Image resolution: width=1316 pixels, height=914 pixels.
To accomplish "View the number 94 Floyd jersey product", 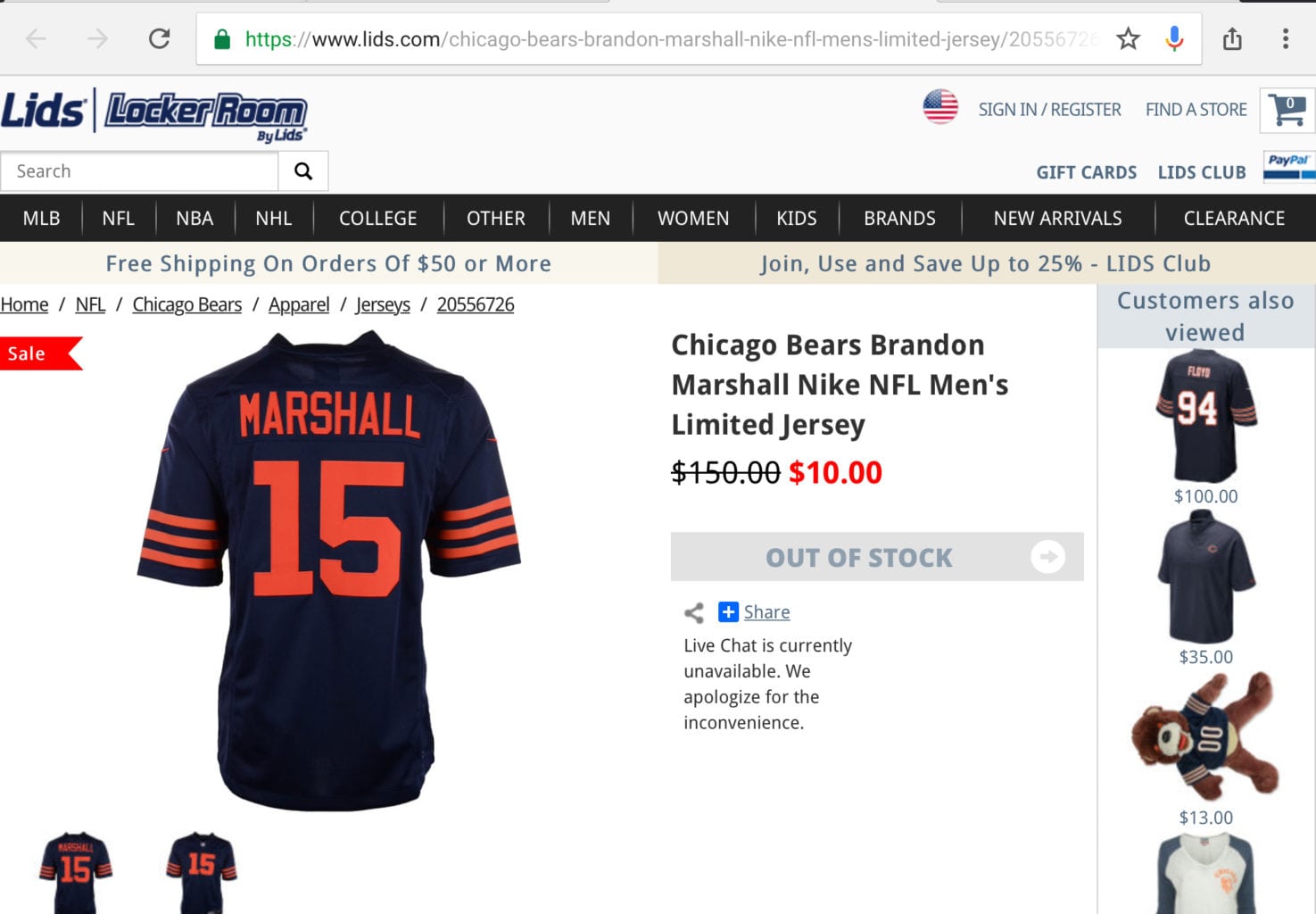I will click(1205, 417).
